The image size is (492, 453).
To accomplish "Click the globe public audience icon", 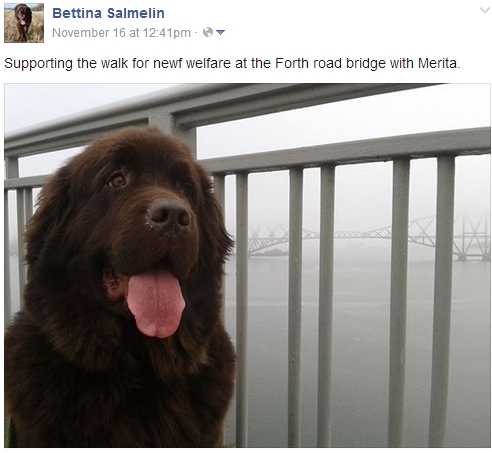I will 208,32.
